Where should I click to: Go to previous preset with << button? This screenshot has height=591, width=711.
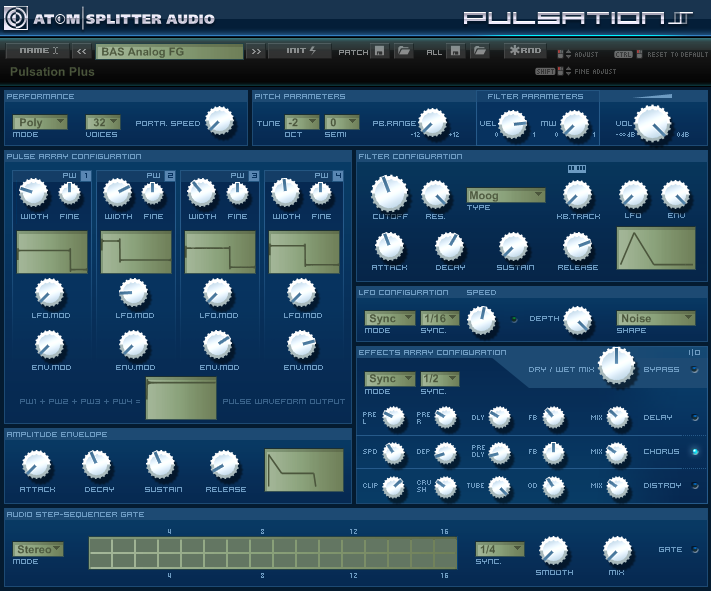pos(82,51)
